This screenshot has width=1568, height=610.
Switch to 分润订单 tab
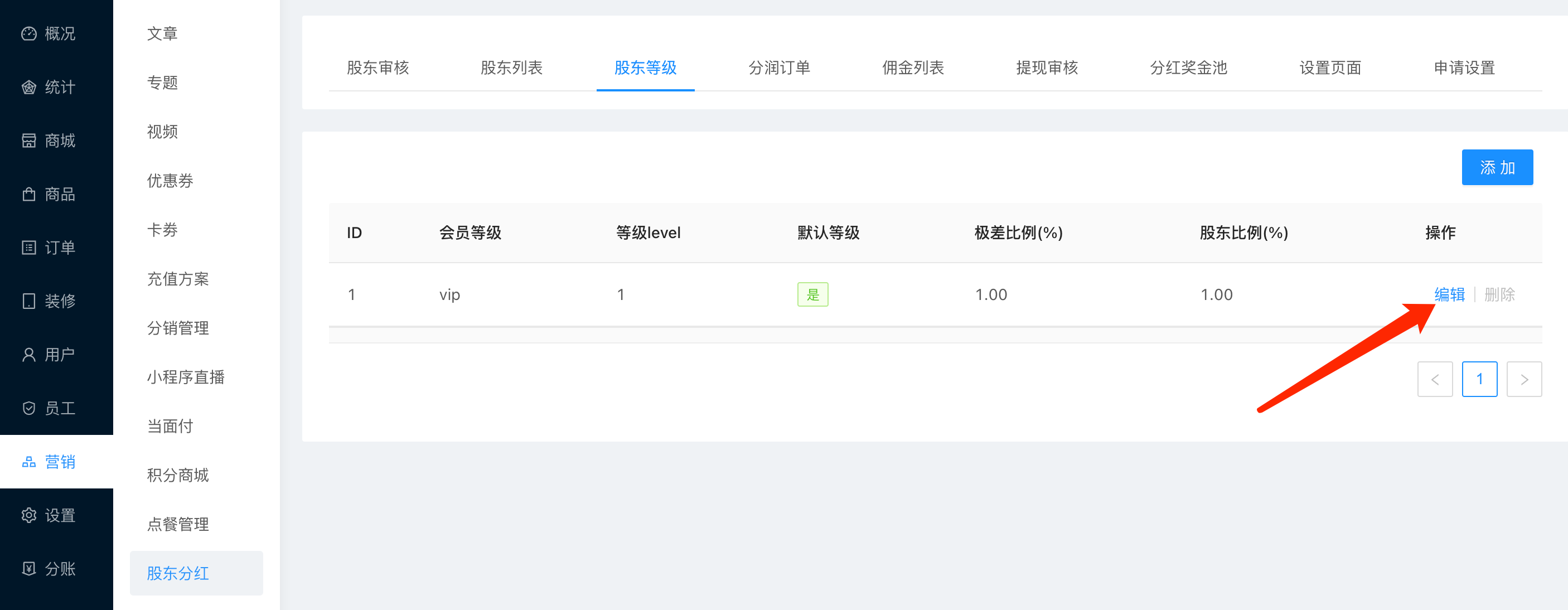click(779, 67)
